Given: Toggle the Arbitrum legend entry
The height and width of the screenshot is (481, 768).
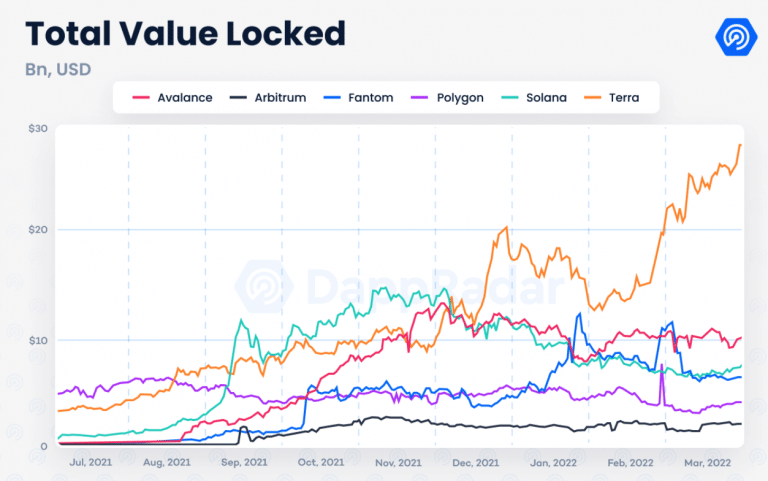Looking at the screenshot, I should pos(268,98).
